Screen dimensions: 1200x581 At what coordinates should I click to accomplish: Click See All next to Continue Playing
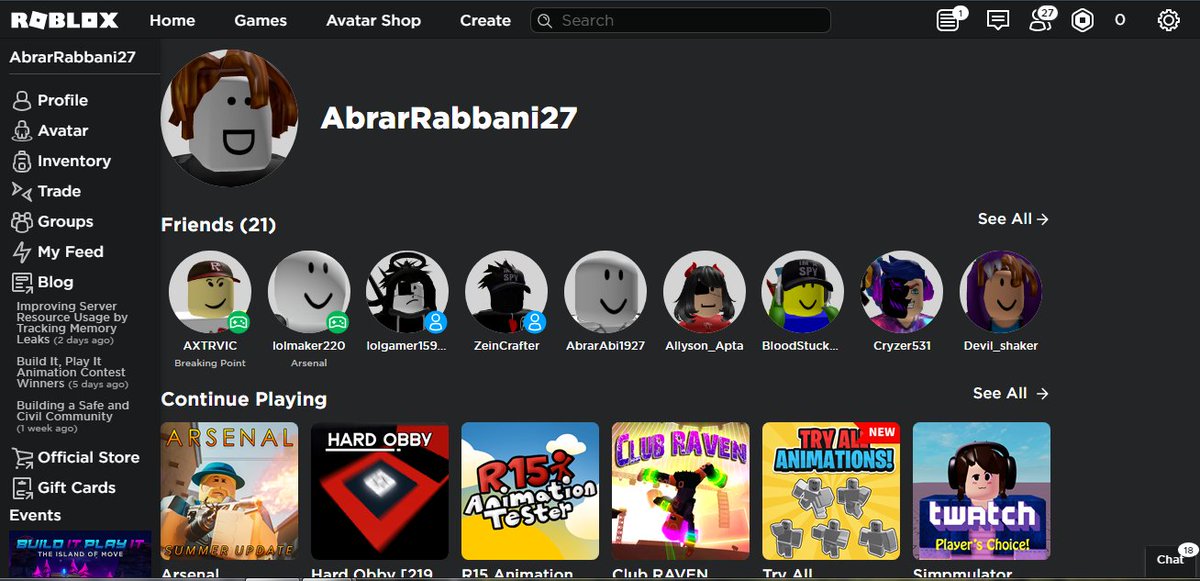click(x=1011, y=393)
